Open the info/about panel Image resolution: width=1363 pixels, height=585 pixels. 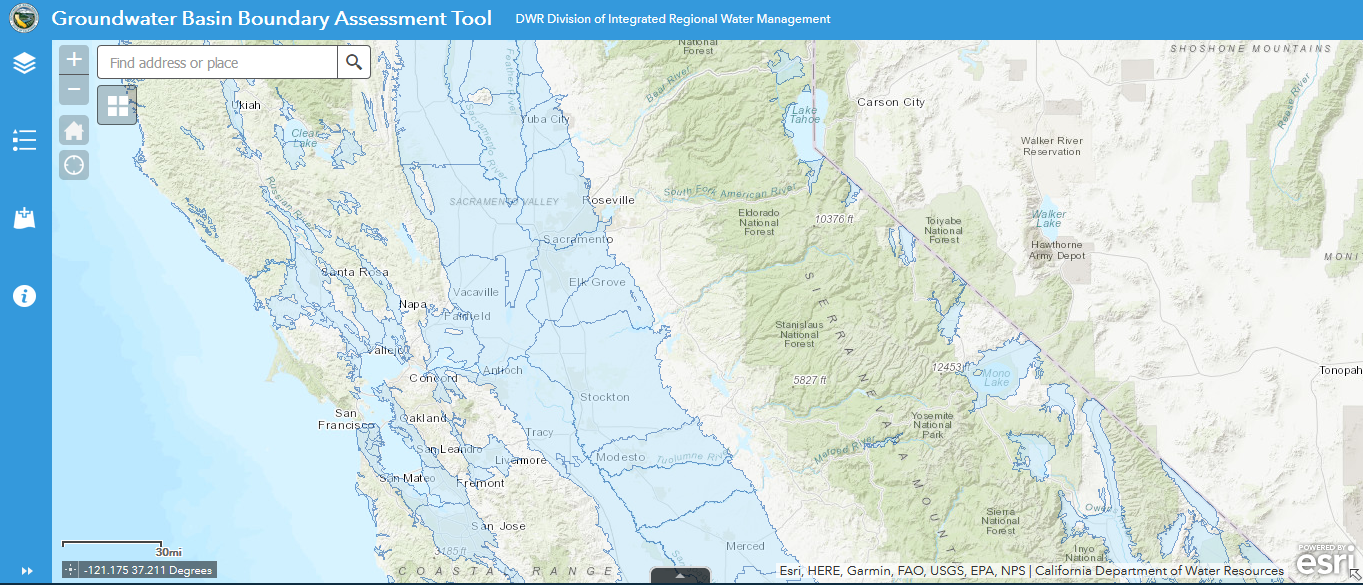(x=24, y=295)
